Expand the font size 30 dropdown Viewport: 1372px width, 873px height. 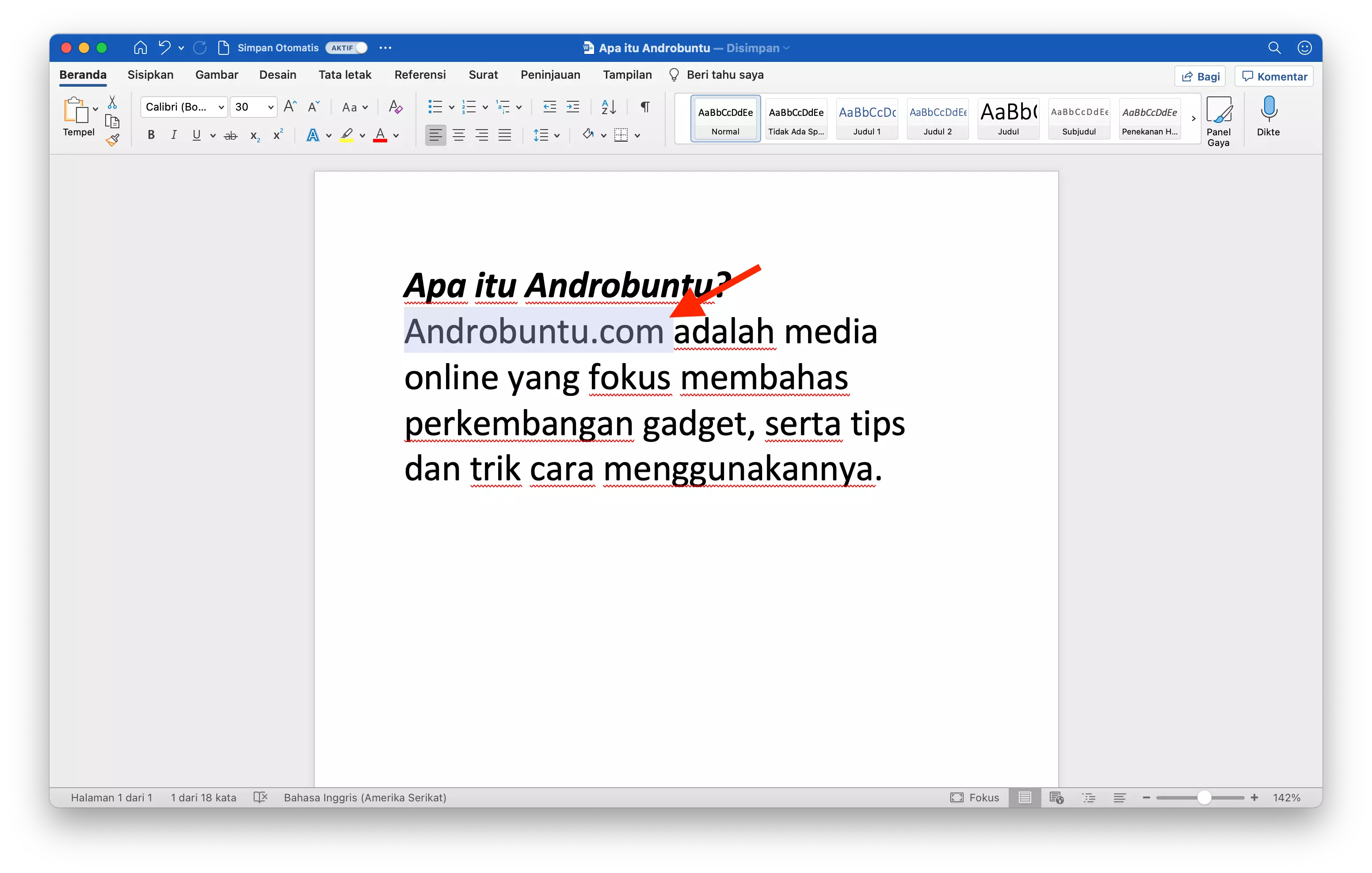(x=270, y=107)
